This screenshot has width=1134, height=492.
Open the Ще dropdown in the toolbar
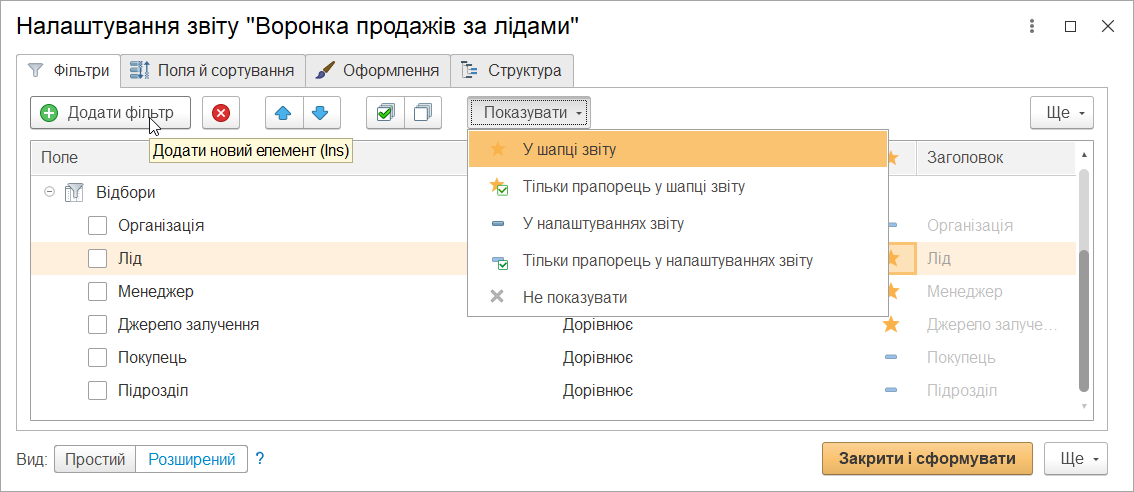point(1062,113)
